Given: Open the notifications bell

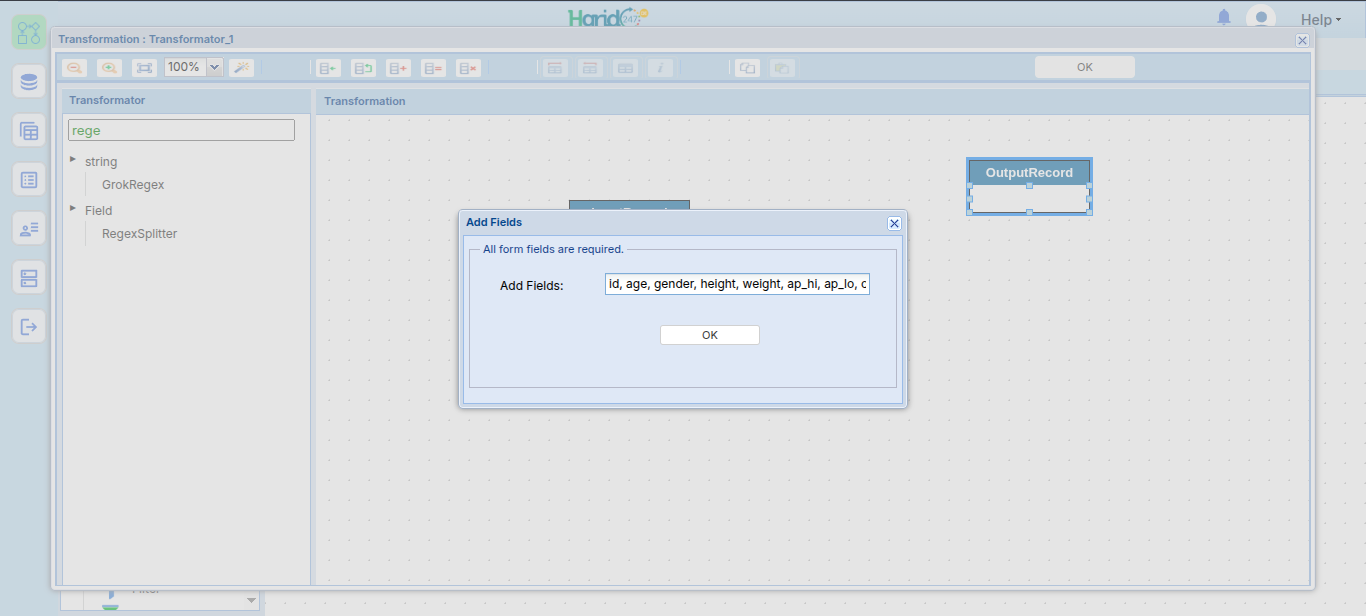Looking at the screenshot, I should click(1224, 17).
